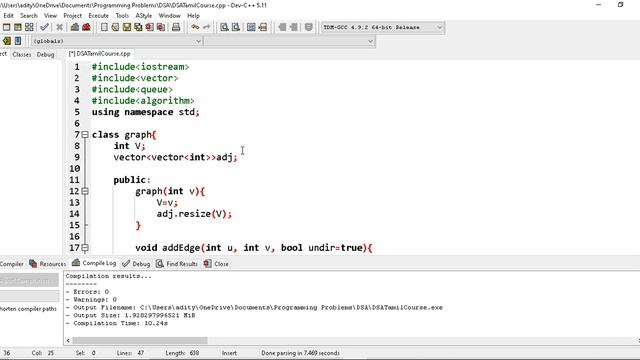The image size is (640, 360).
Task: Click the 'using namespace std;' line
Action: 146,112
